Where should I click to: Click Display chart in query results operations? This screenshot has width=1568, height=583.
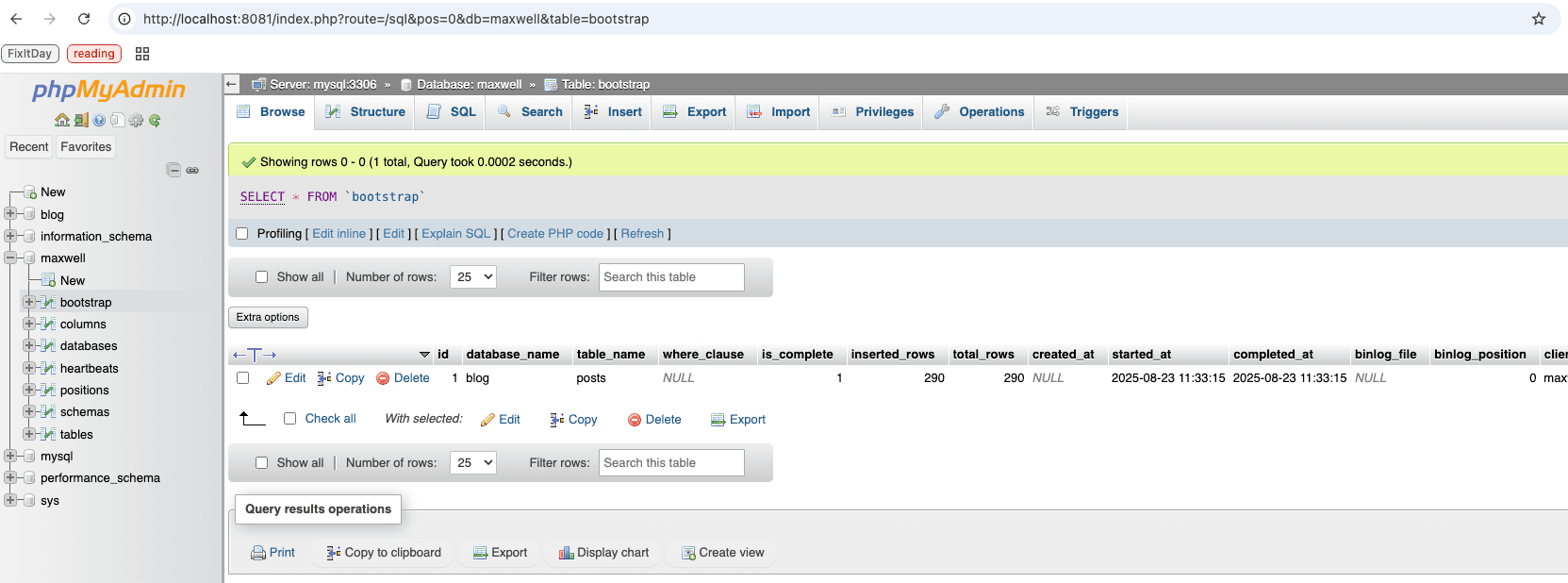coord(603,553)
